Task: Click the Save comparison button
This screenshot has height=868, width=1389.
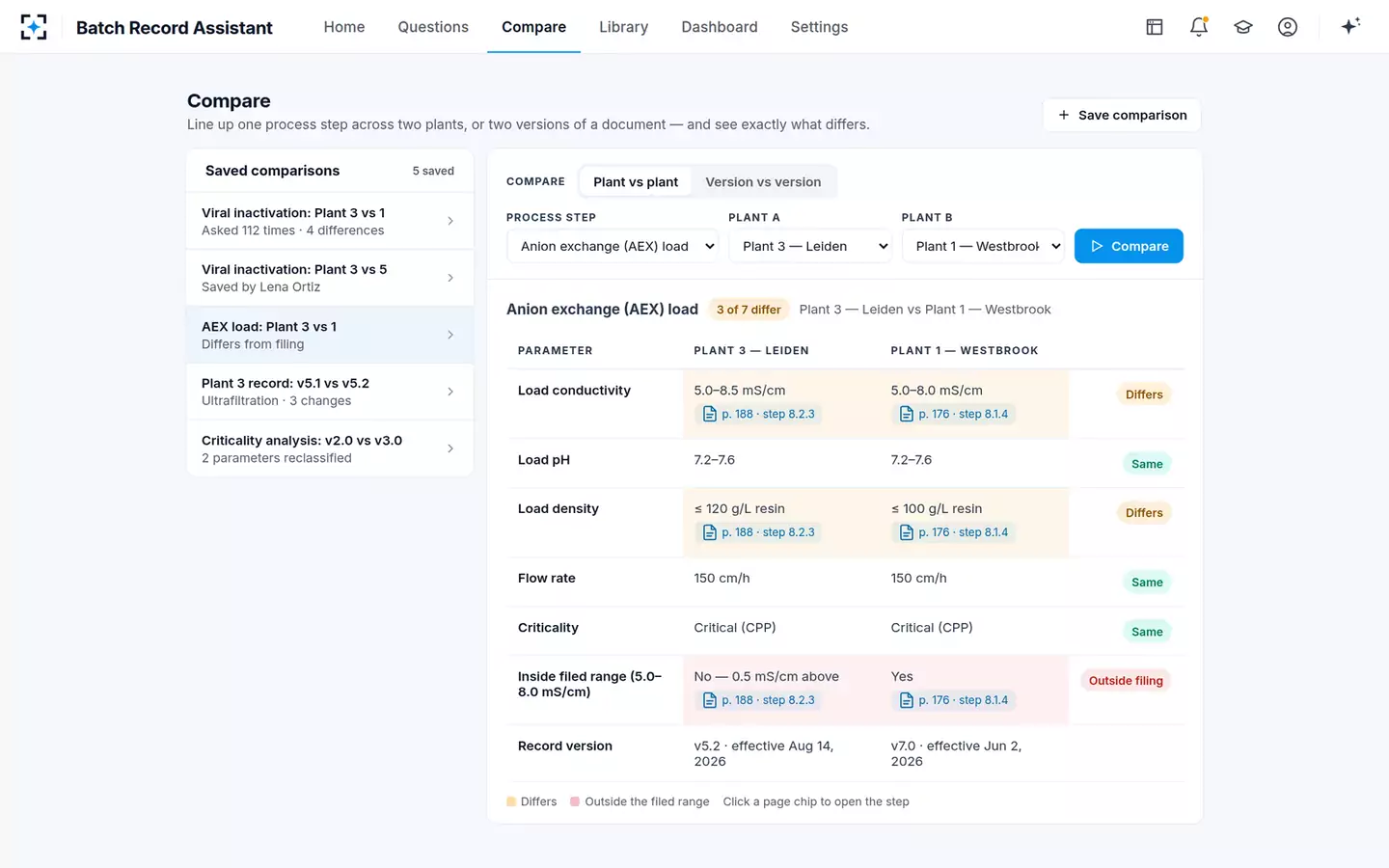Action: coord(1122,115)
